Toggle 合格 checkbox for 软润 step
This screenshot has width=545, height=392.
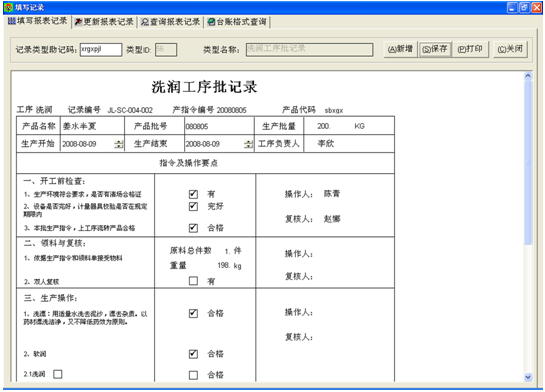click(193, 354)
